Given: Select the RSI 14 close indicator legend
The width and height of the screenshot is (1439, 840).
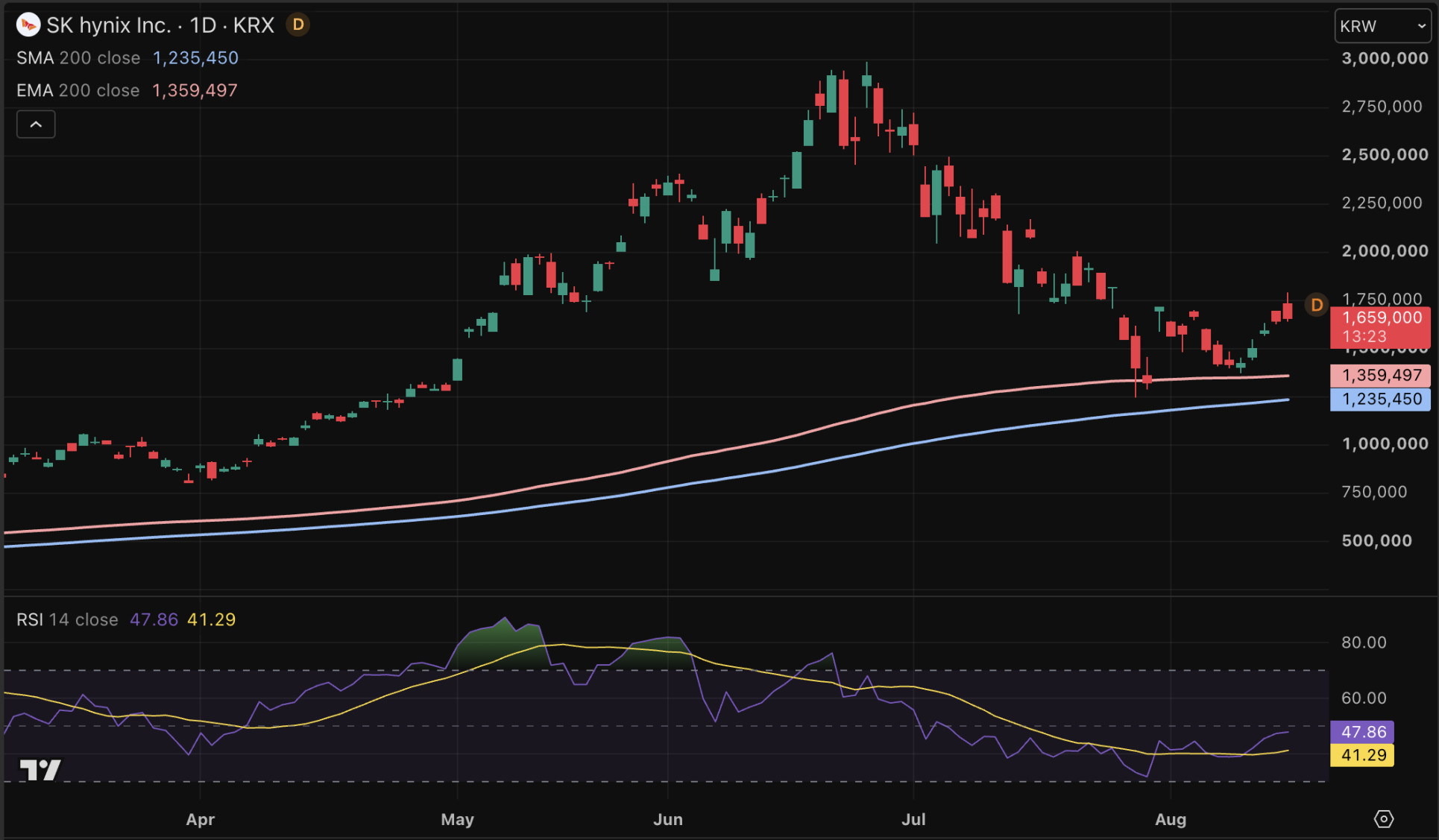Looking at the screenshot, I should coord(67,620).
